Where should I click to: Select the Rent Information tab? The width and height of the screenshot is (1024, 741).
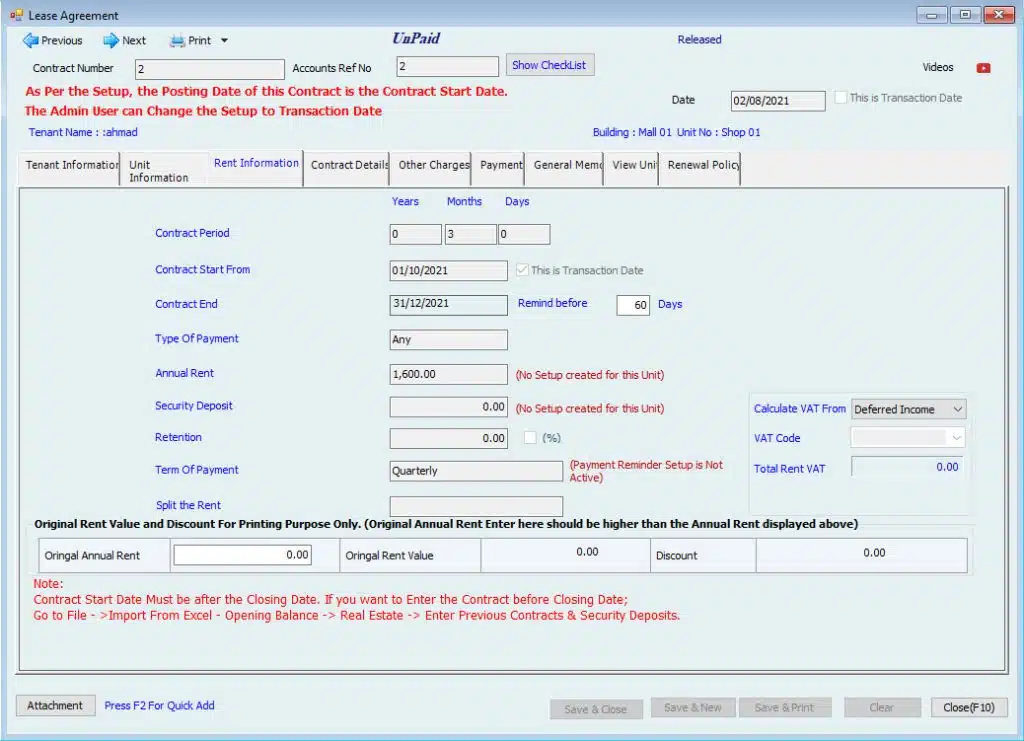click(256, 163)
